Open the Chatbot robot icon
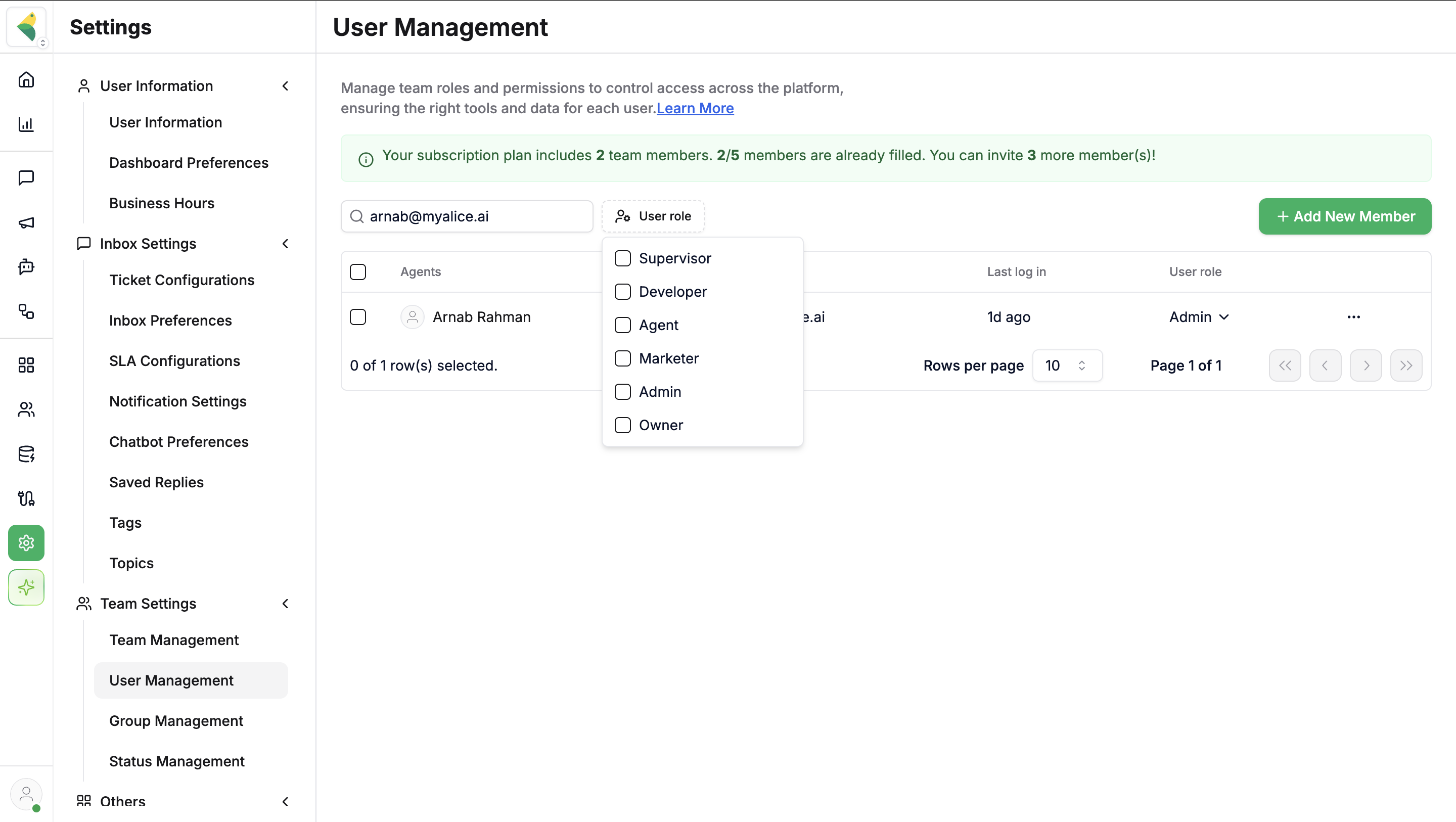This screenshot has width=1456, height=822. pyautogui.click(x=26, y=266)
